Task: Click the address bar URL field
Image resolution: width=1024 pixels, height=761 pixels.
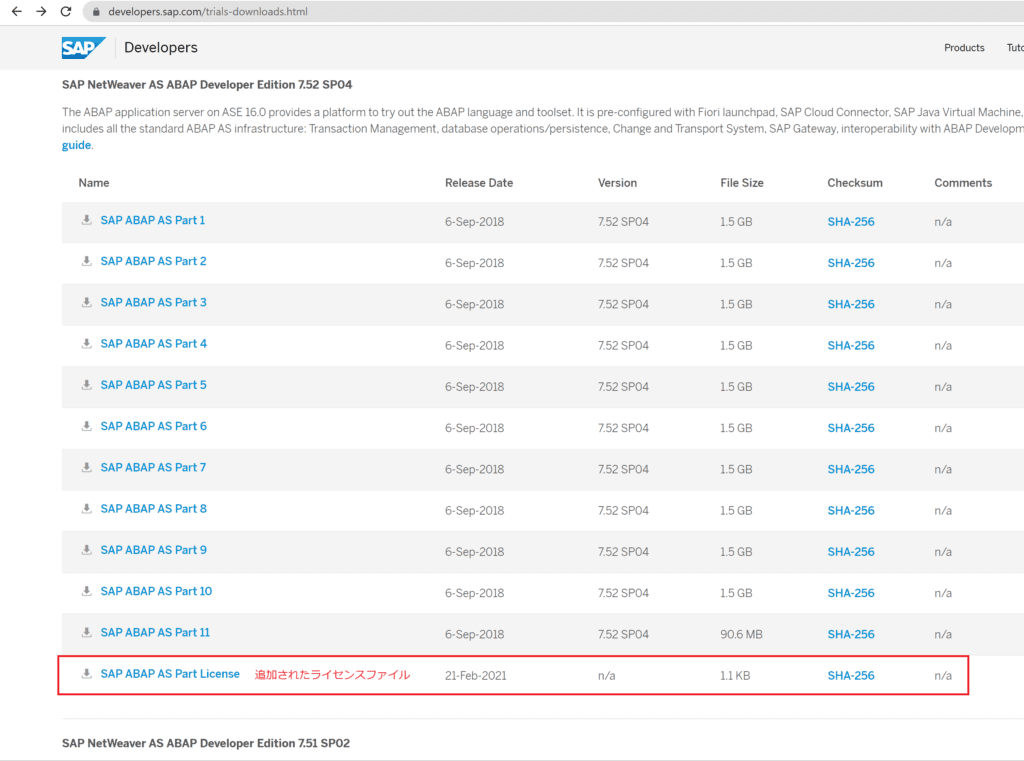Action: click(552, 12)
